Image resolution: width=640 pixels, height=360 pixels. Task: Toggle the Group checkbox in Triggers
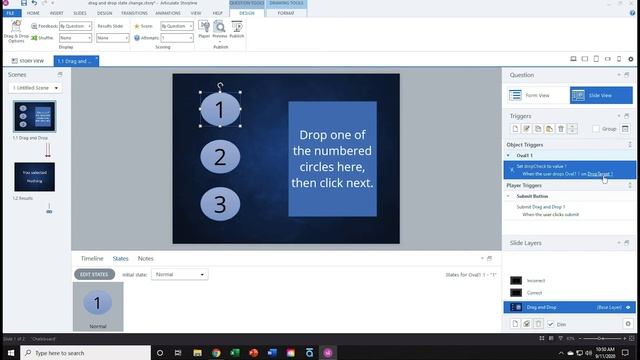(596, 129)
